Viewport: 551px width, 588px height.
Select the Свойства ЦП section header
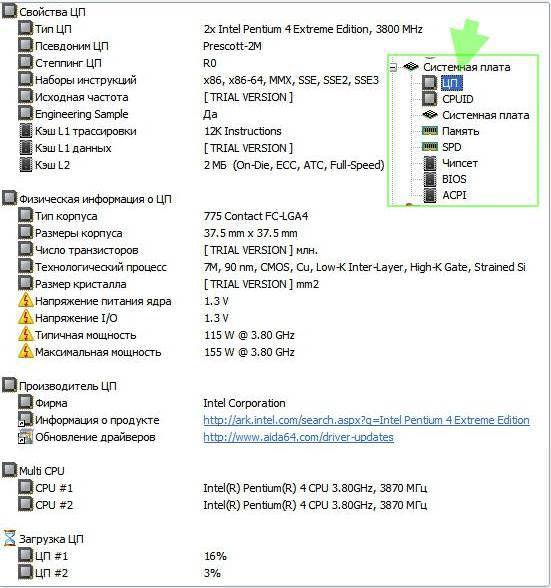point(52,12)
